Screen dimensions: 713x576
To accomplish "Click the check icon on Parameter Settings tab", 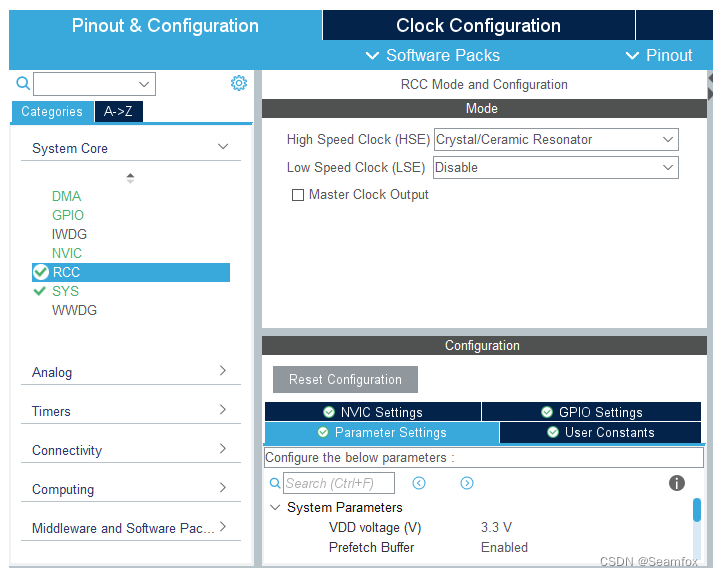I will tap(323, 432).
